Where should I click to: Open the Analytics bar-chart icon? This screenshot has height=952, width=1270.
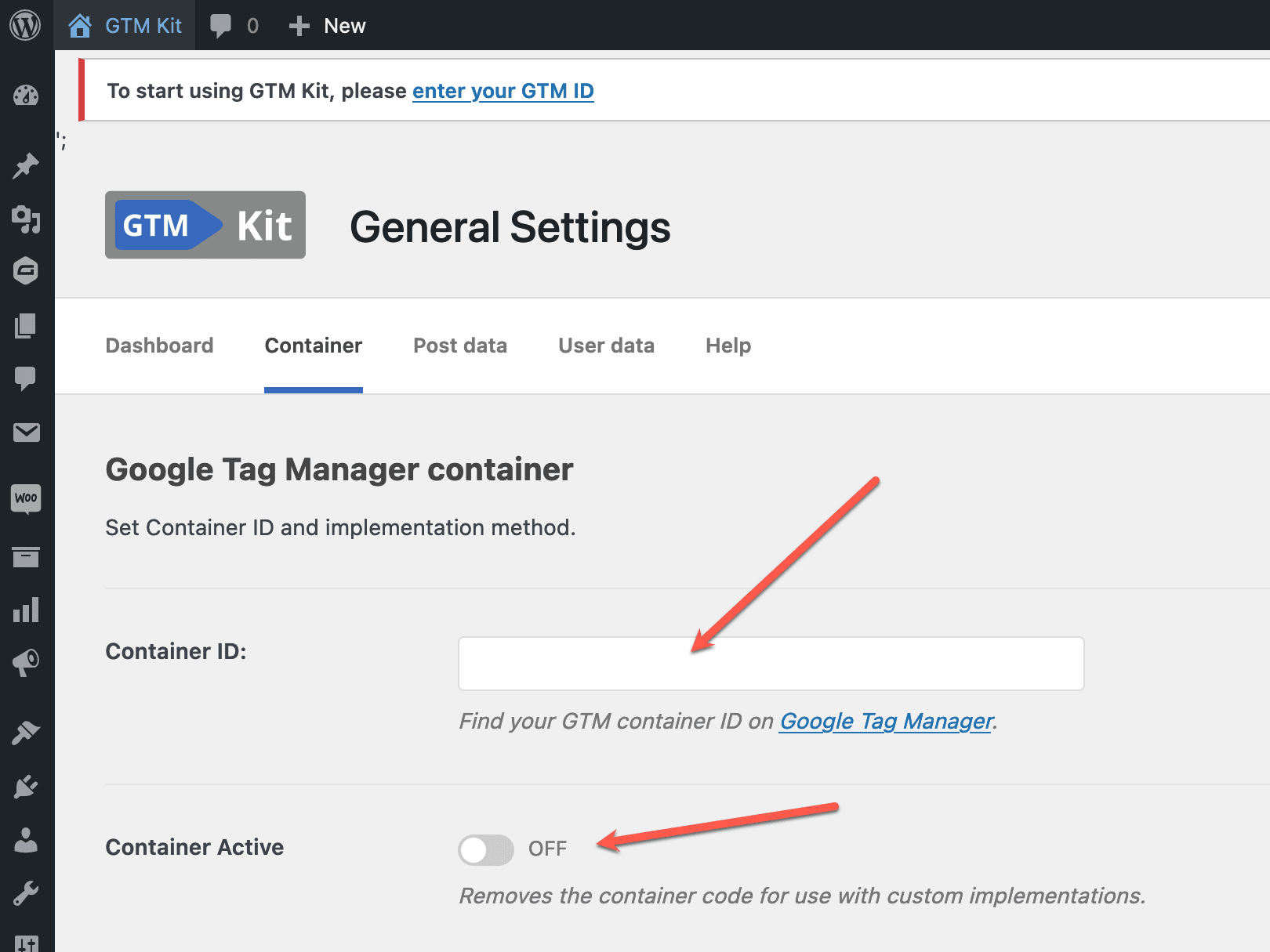click(26, 611)
